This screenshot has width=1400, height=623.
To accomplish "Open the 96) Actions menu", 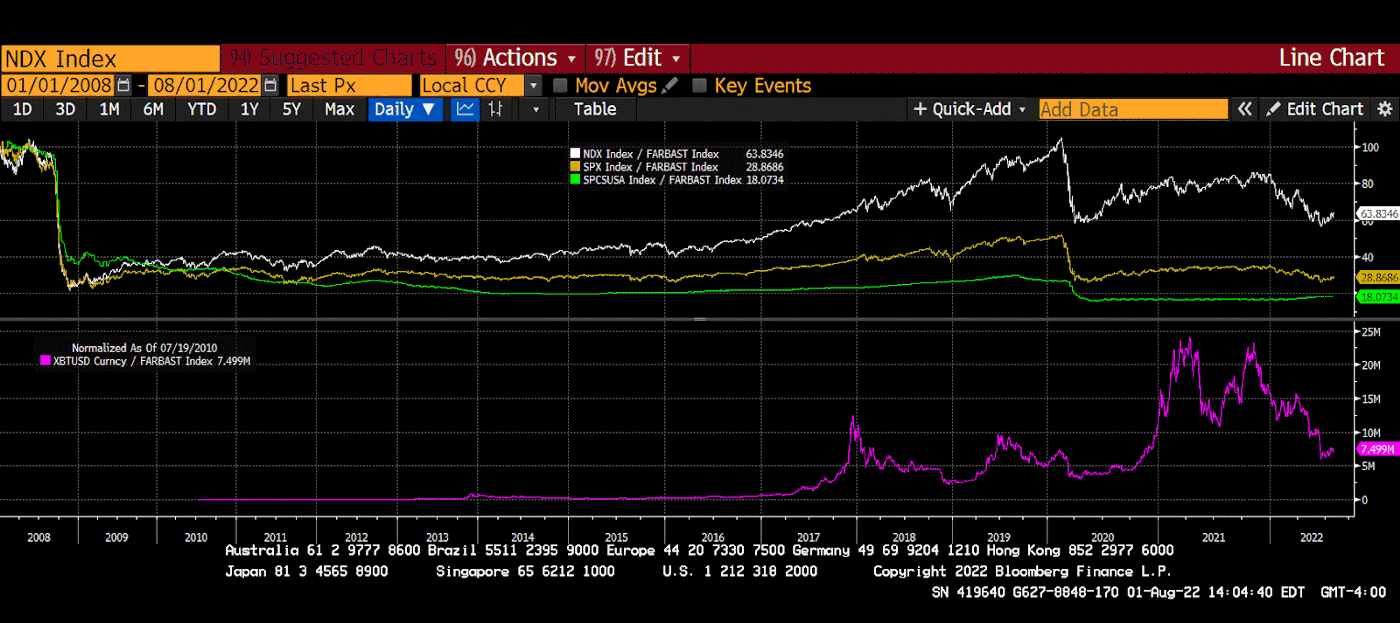I will click(x=516, y=58).
